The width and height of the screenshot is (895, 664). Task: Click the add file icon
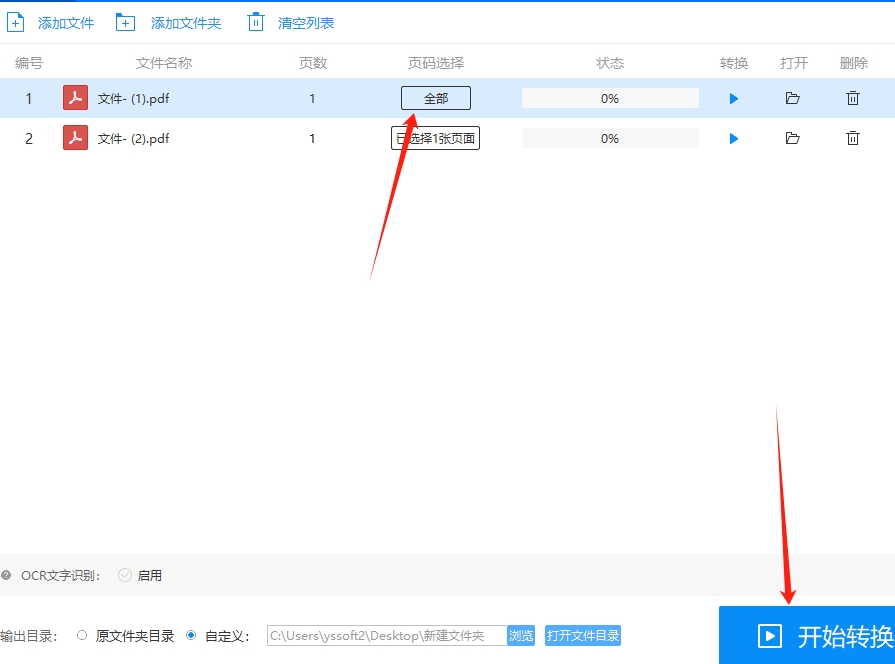pos(15,23)
